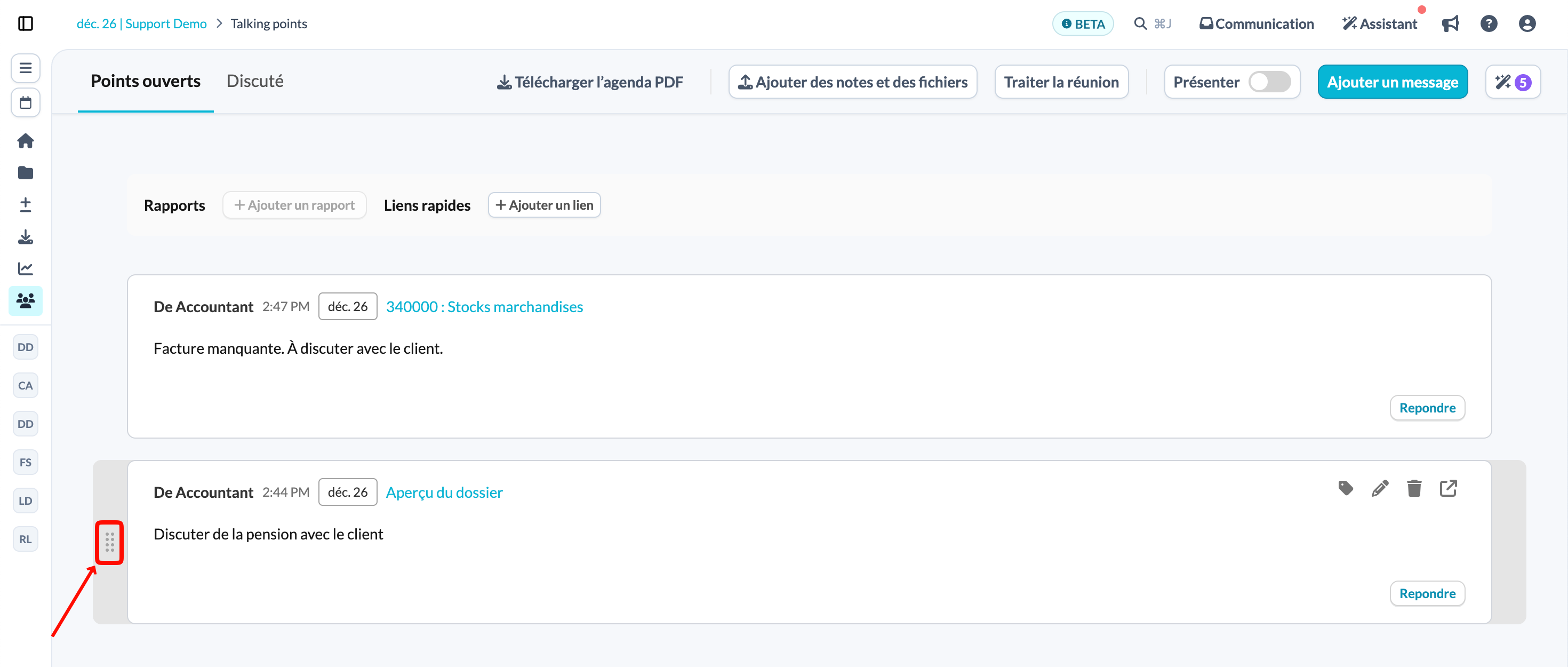Download the agenda PDF
The image size is (1568, 667).
coord(590,82)
